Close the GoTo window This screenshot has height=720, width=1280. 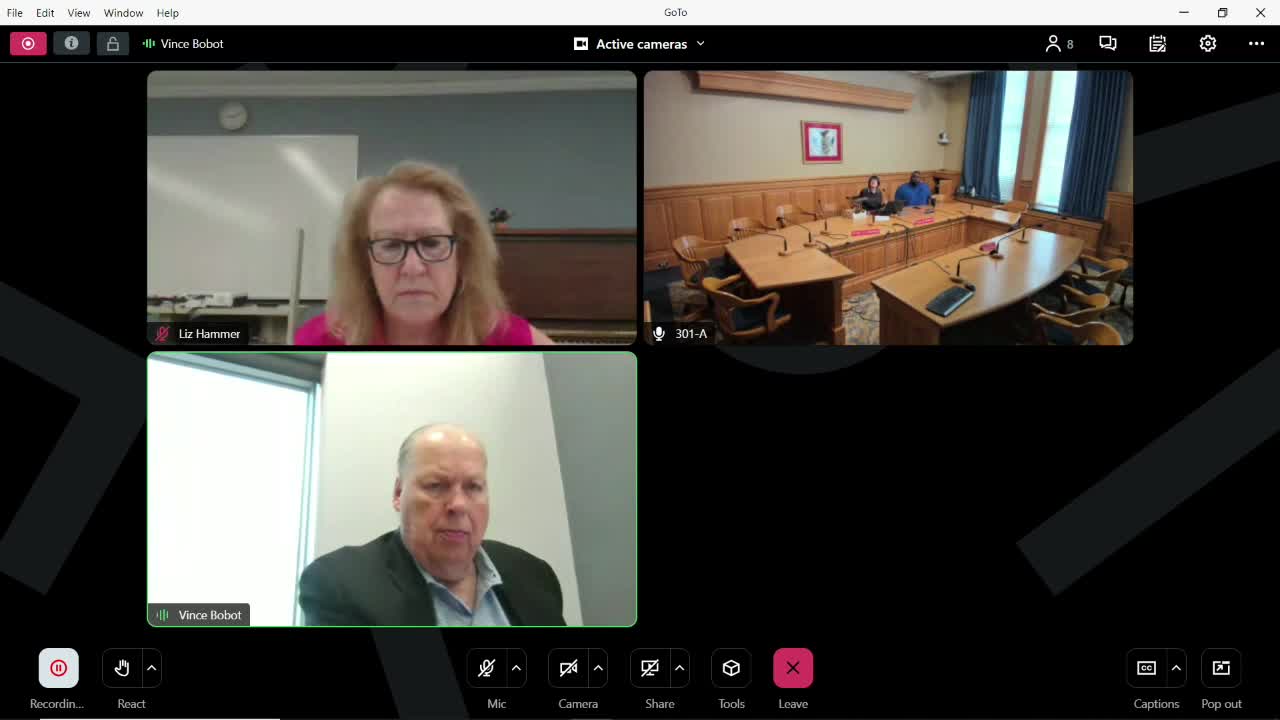point(1260,13)
